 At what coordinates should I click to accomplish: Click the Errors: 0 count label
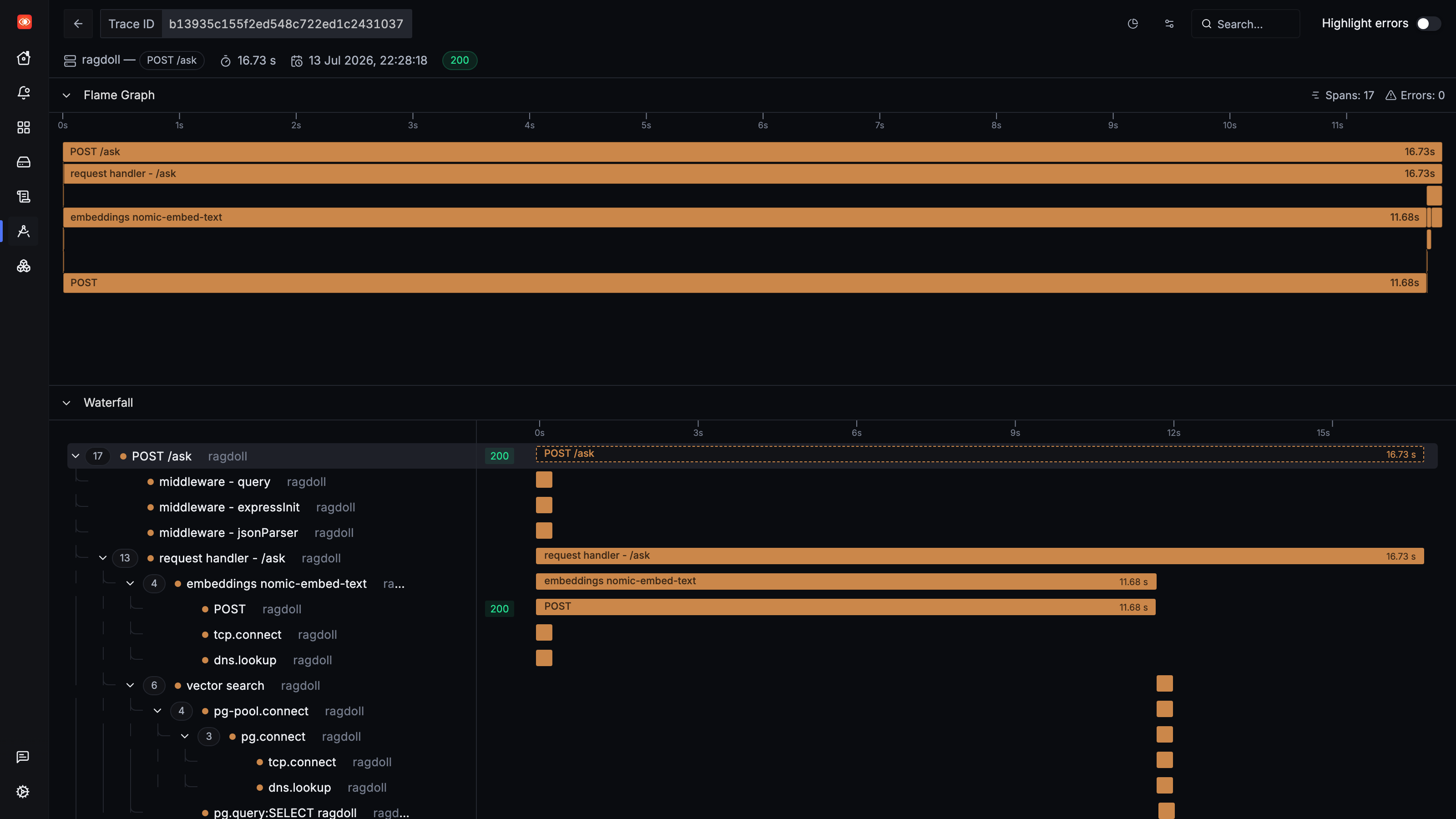point(1423,96)
